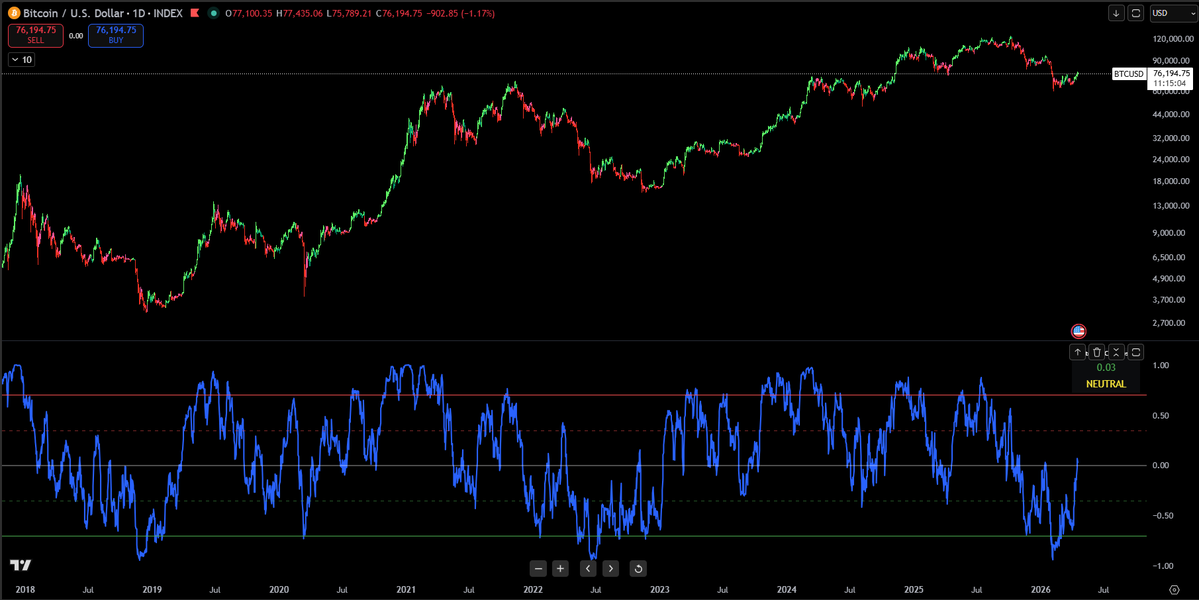Click the NEUTRAL indicator status label

(1106, 384)
